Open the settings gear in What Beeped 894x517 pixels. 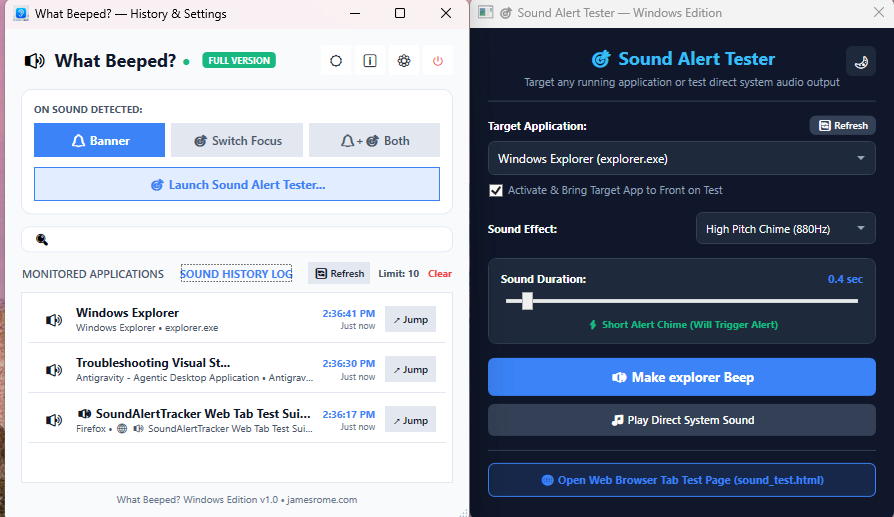pyautogui.click(x=404, y=60)
